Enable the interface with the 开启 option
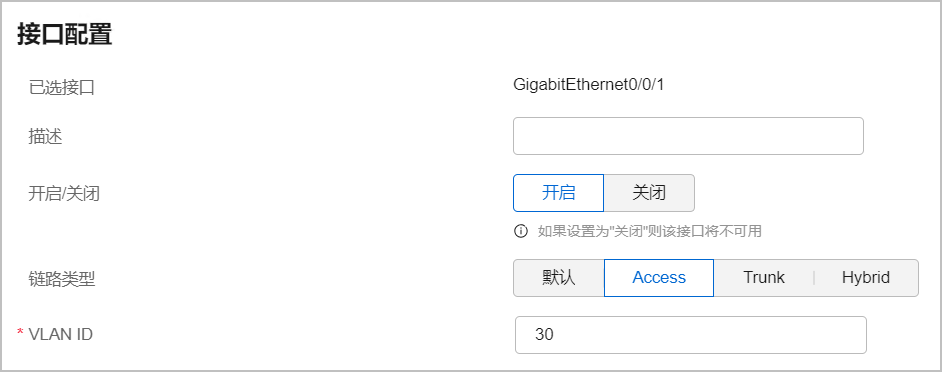942x372 pixels. (x=559, y=193)
